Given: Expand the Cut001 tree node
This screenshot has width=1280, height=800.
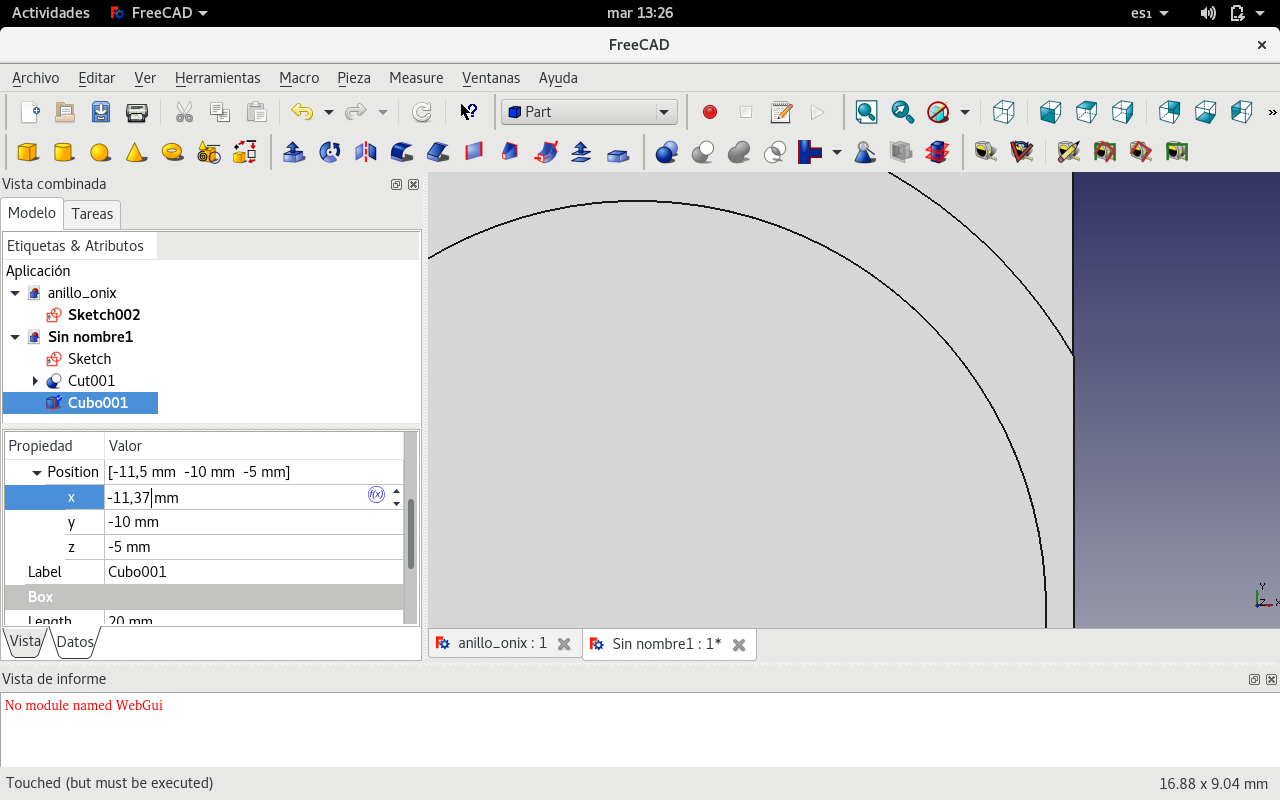Looking at the screenshot, I should tap(35, 381).
